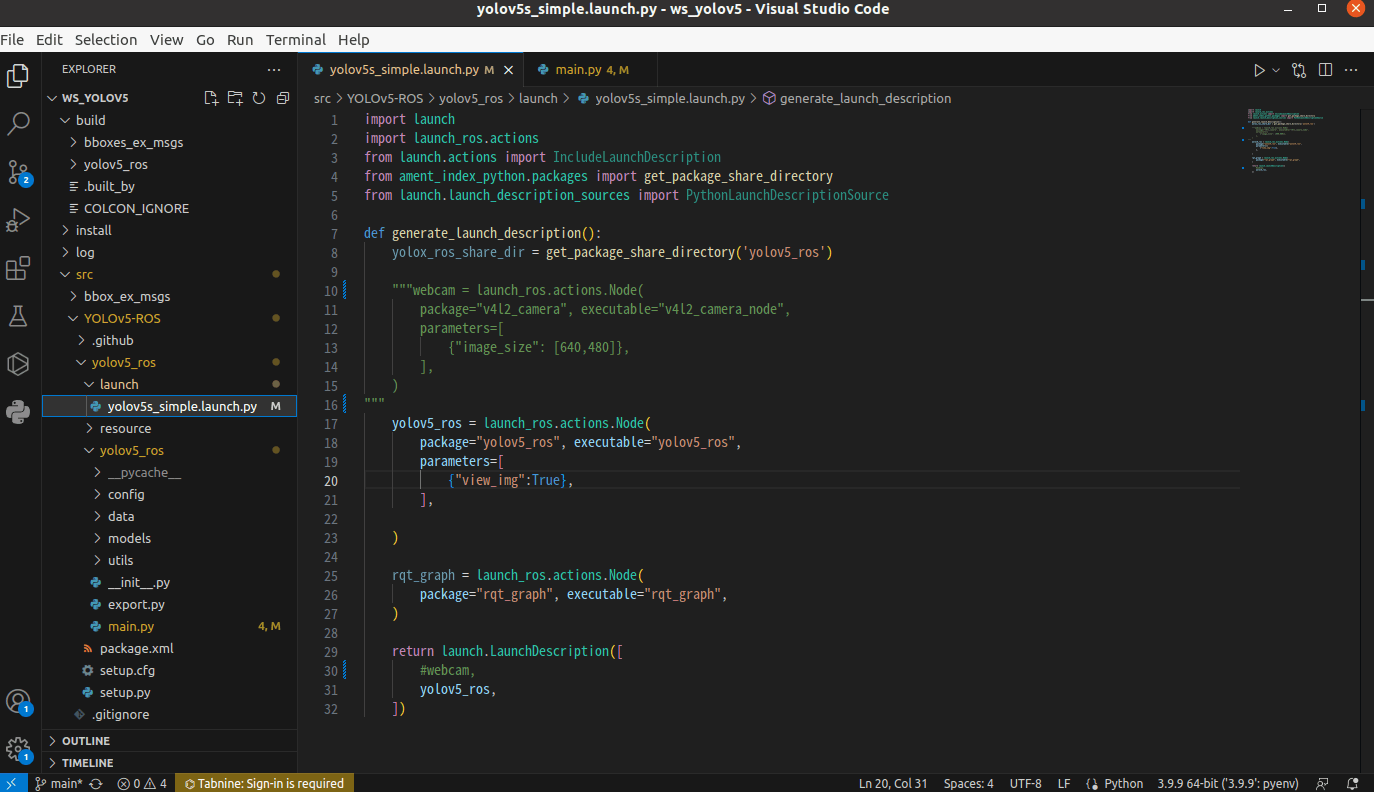Expand the install folder
Viewport: 1374px width, 792px height.
coord(169,230)
